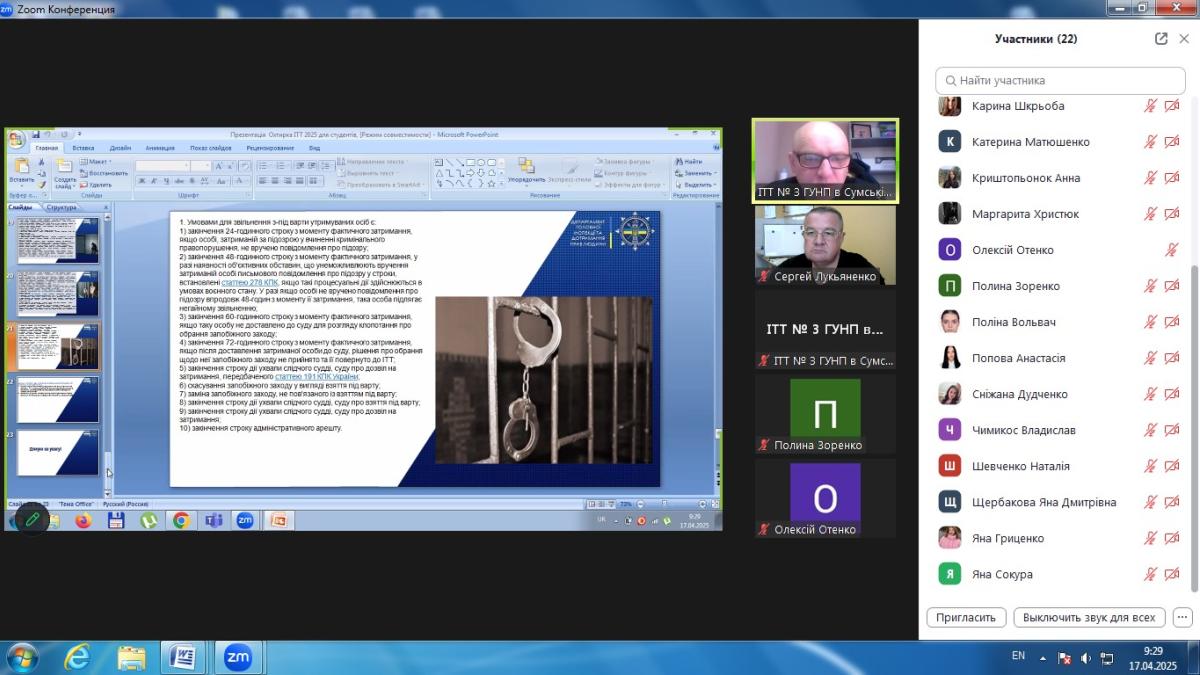Viewport: 1200px width, 675px height.
Task: Pop out the participants panel
Action: 1161,39
